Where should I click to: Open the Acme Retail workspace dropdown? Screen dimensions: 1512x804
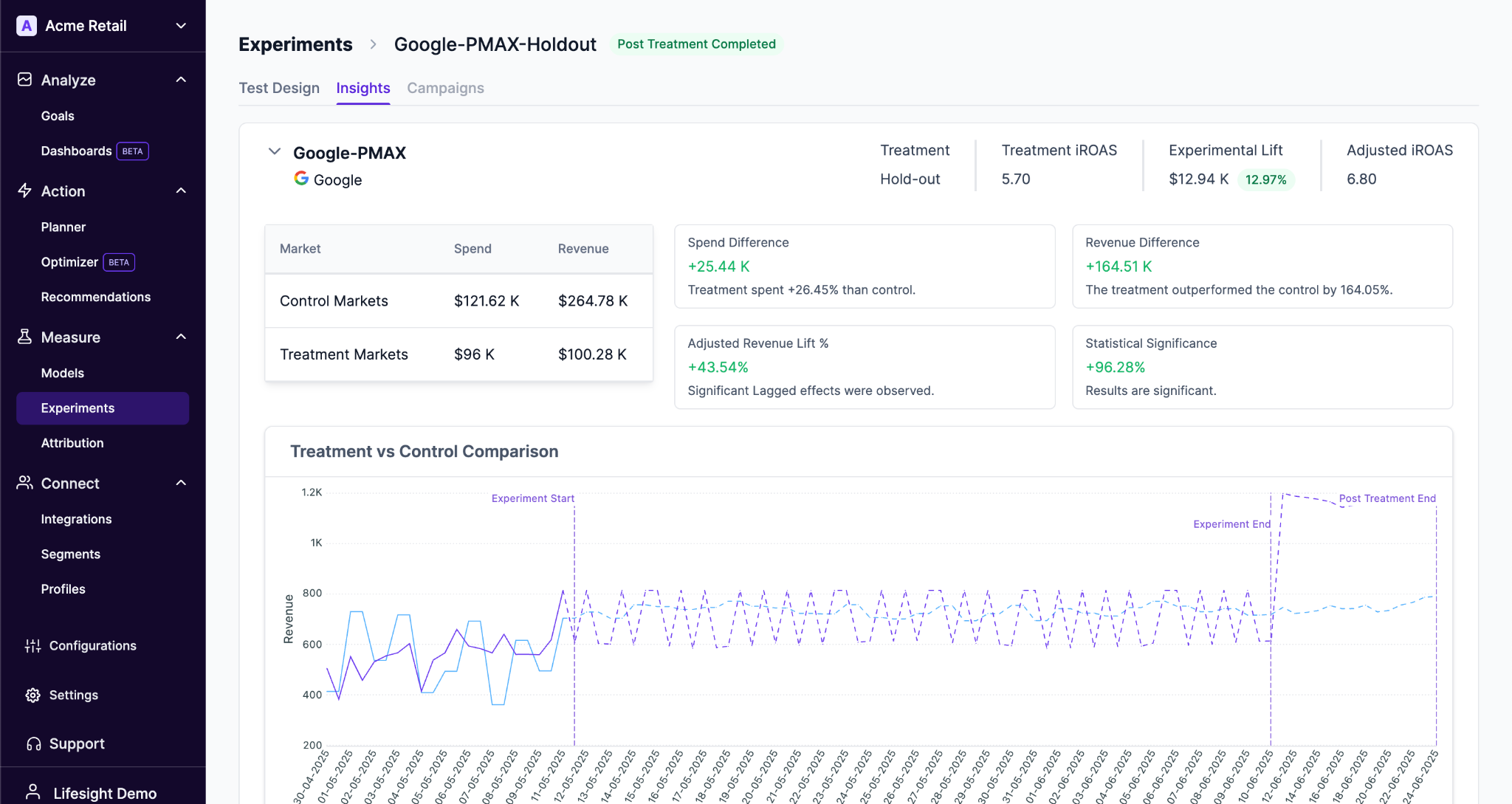click(x=181, y=25)
